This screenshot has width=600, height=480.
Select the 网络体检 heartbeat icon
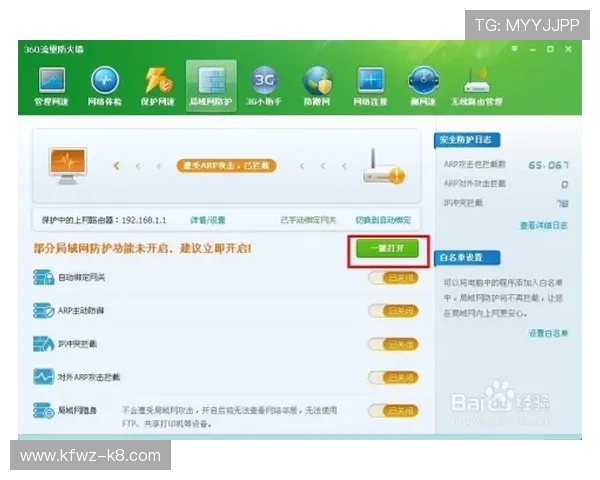[x=104, y=86]
